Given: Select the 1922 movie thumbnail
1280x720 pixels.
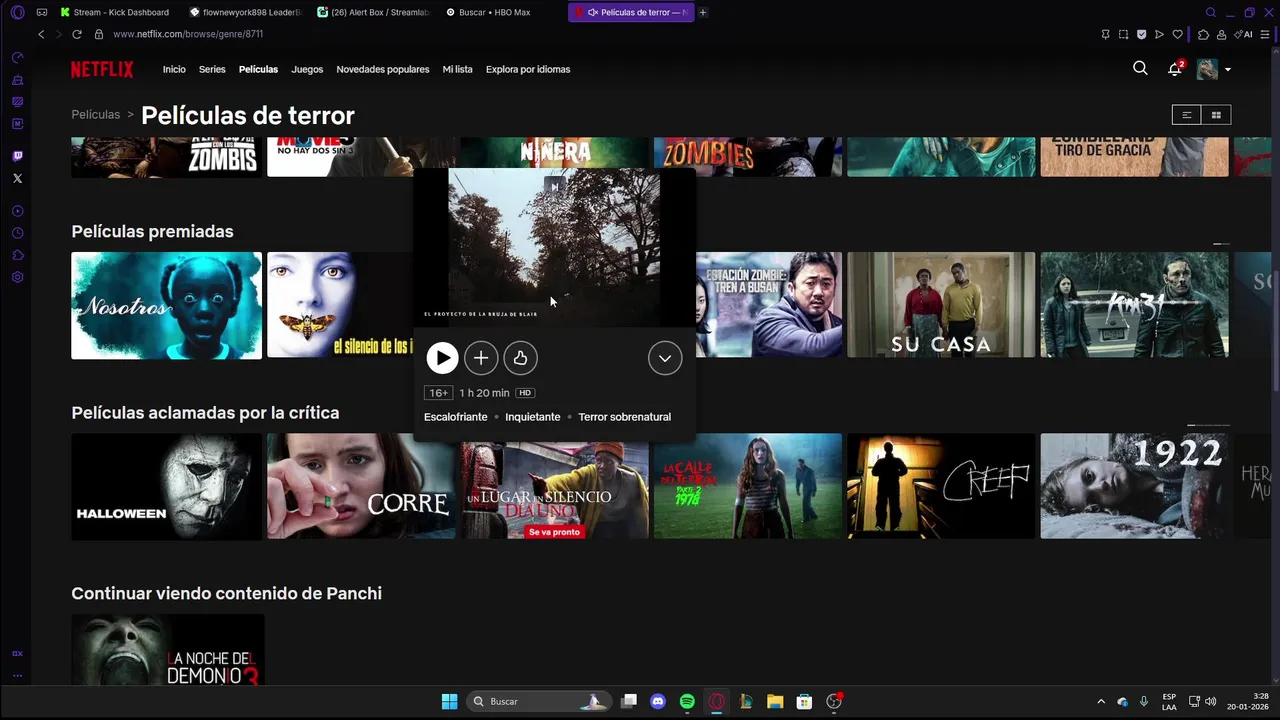Looking at the screenshot, I should pos(1134,486).
